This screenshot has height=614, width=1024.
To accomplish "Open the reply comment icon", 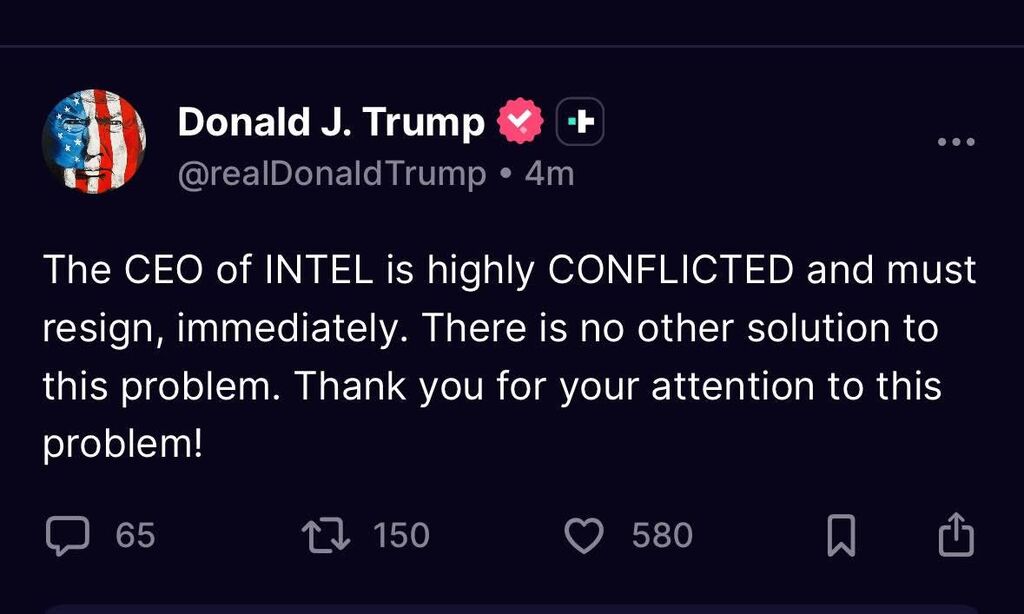I will click(x=67, y=535).
